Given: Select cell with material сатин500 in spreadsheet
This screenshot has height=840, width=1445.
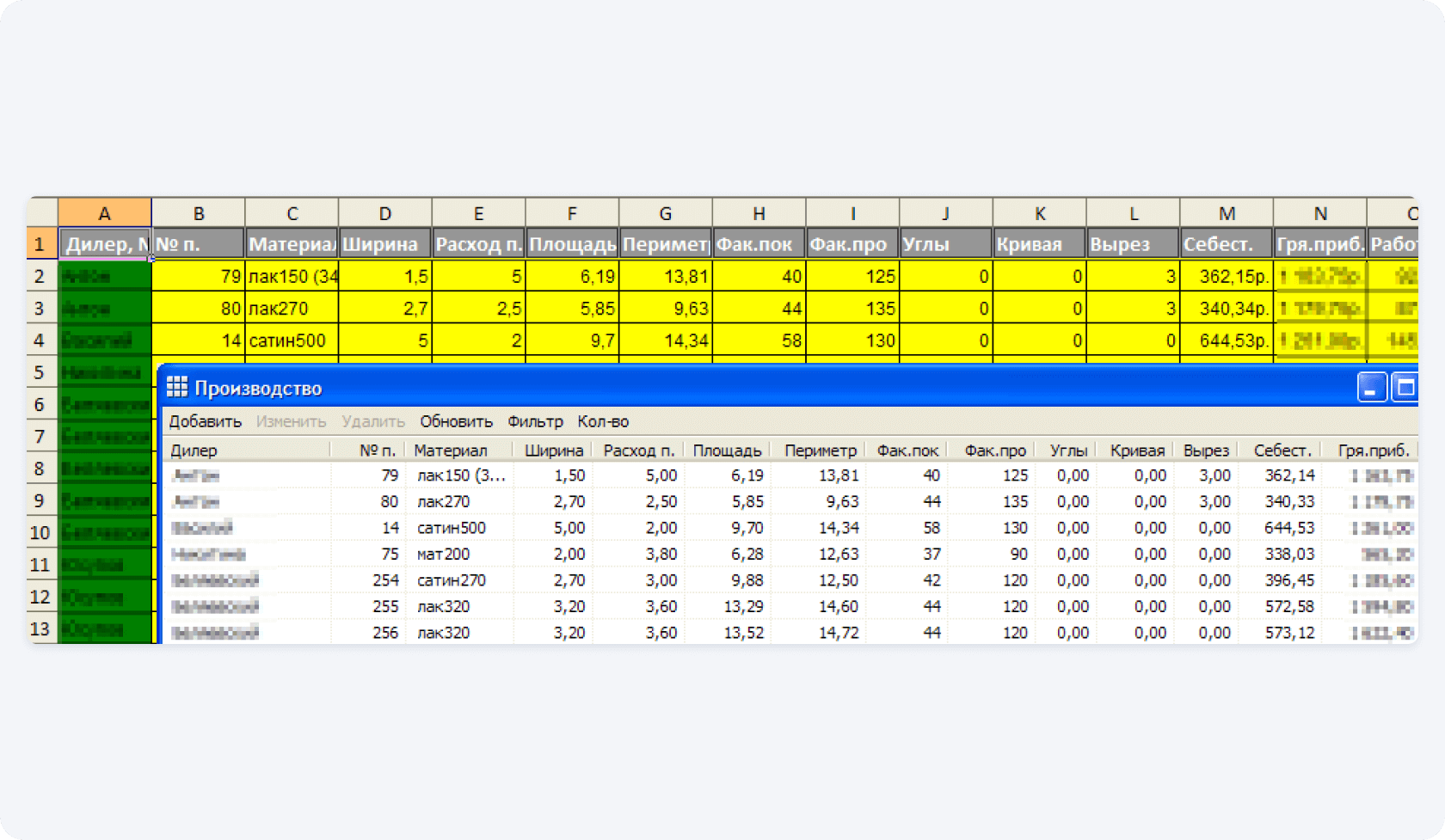Looking at the screenshot, I should coord(290,340).
